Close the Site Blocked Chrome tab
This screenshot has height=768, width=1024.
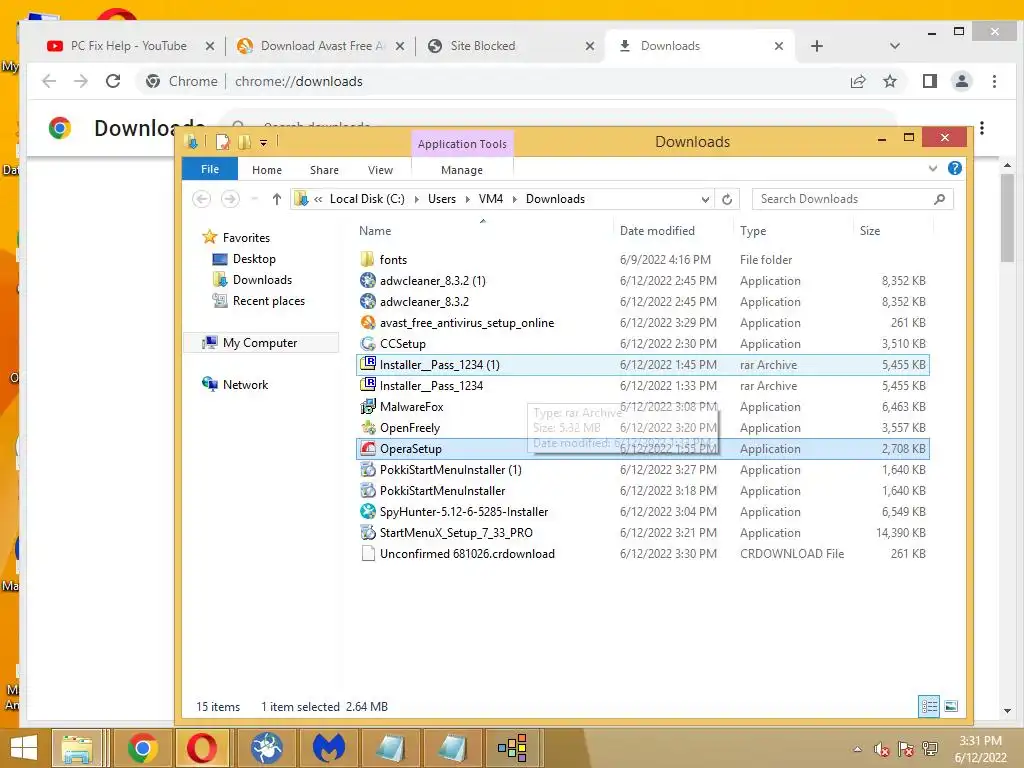point(590,46)
